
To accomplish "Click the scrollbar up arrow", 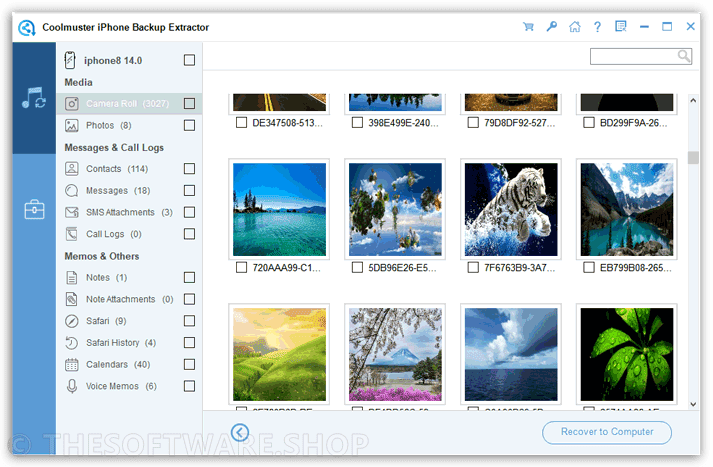I will click(x=693, y=100).
